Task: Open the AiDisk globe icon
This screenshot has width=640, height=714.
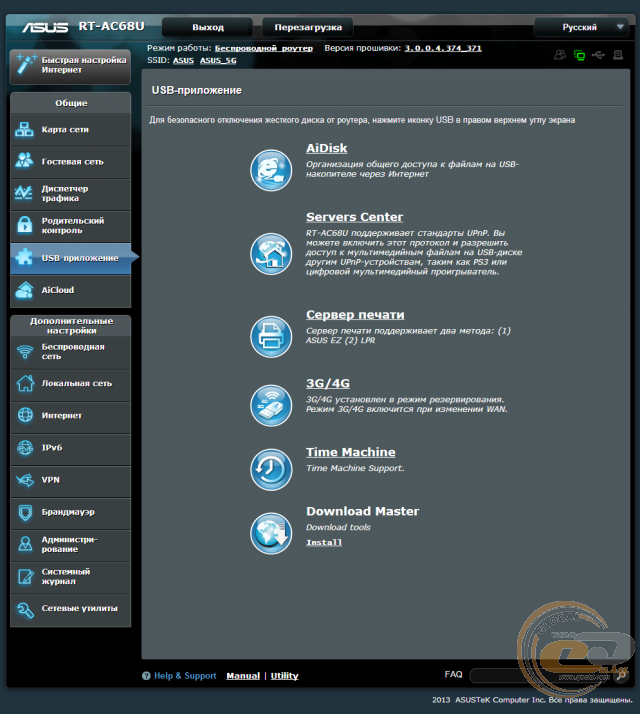Action: click(271, 170)
